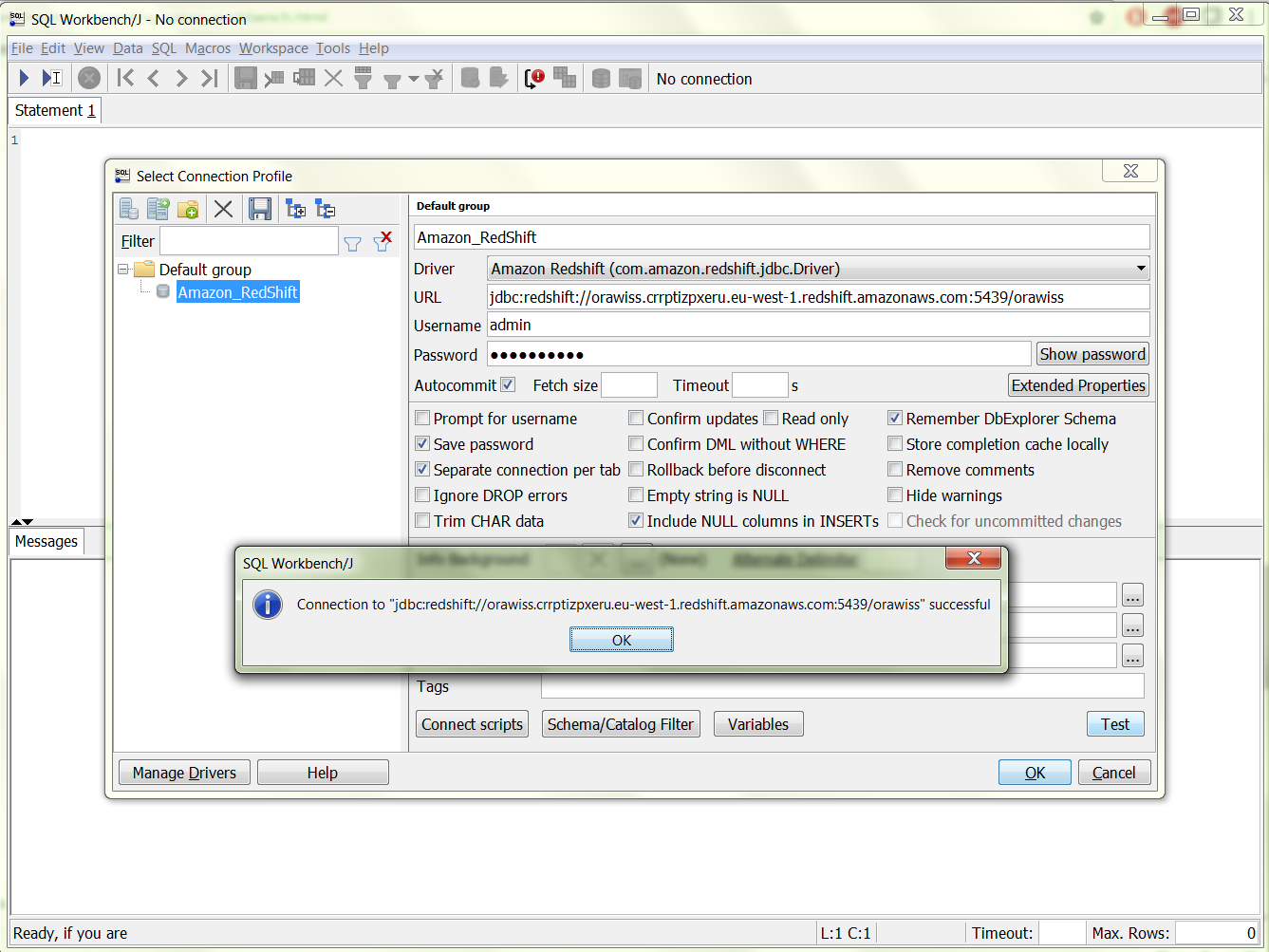Click into the profile Filter input field
Image resolution: width=1269 pixels, height=952 pixels.
click(249, 241)
